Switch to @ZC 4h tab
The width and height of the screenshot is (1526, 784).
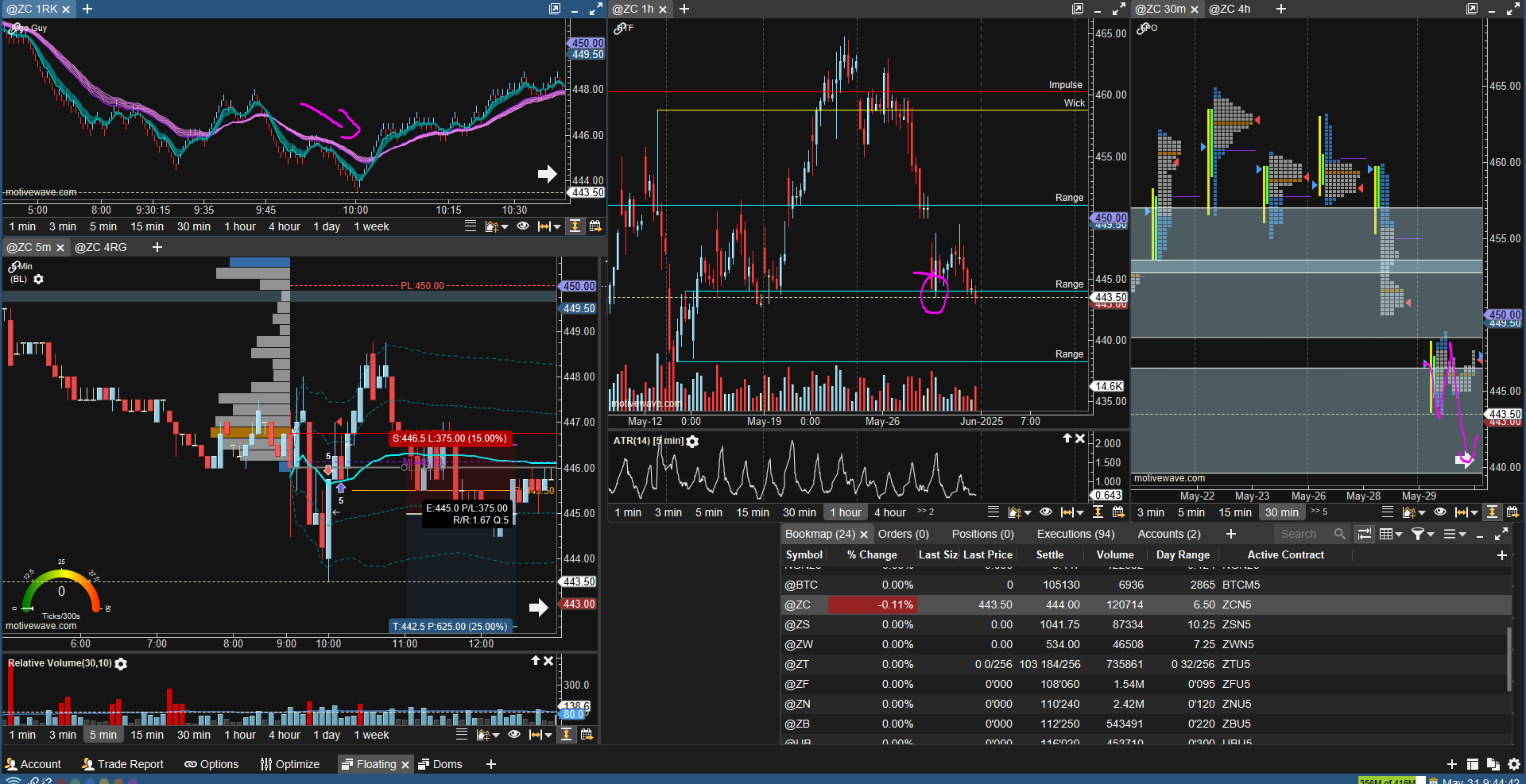1230,9
